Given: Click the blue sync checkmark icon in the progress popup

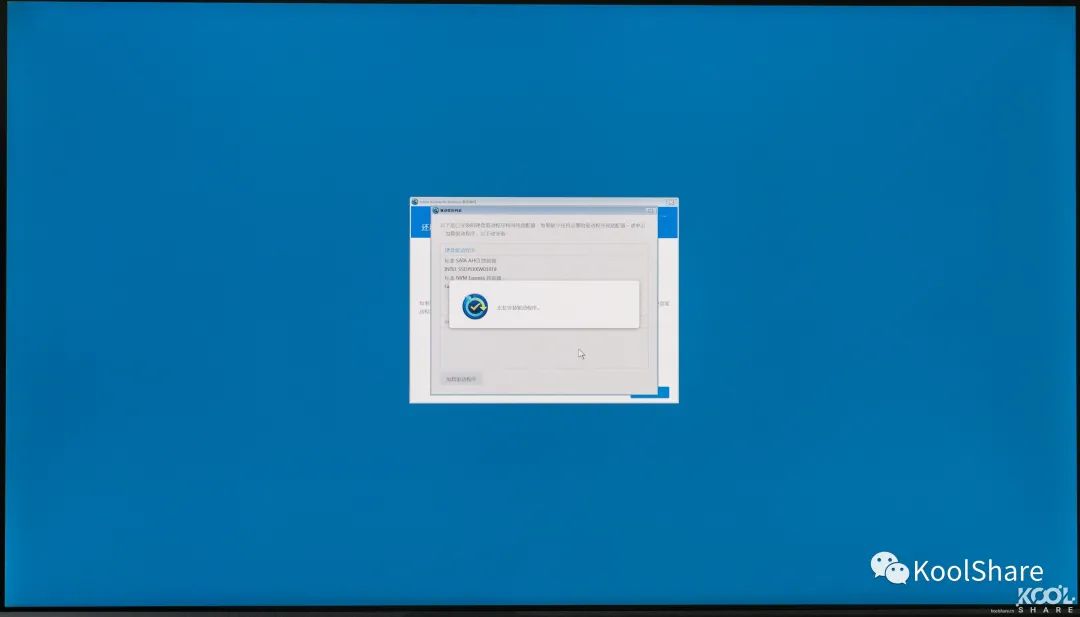Looking at the screenshot, I should pos(475,306).
